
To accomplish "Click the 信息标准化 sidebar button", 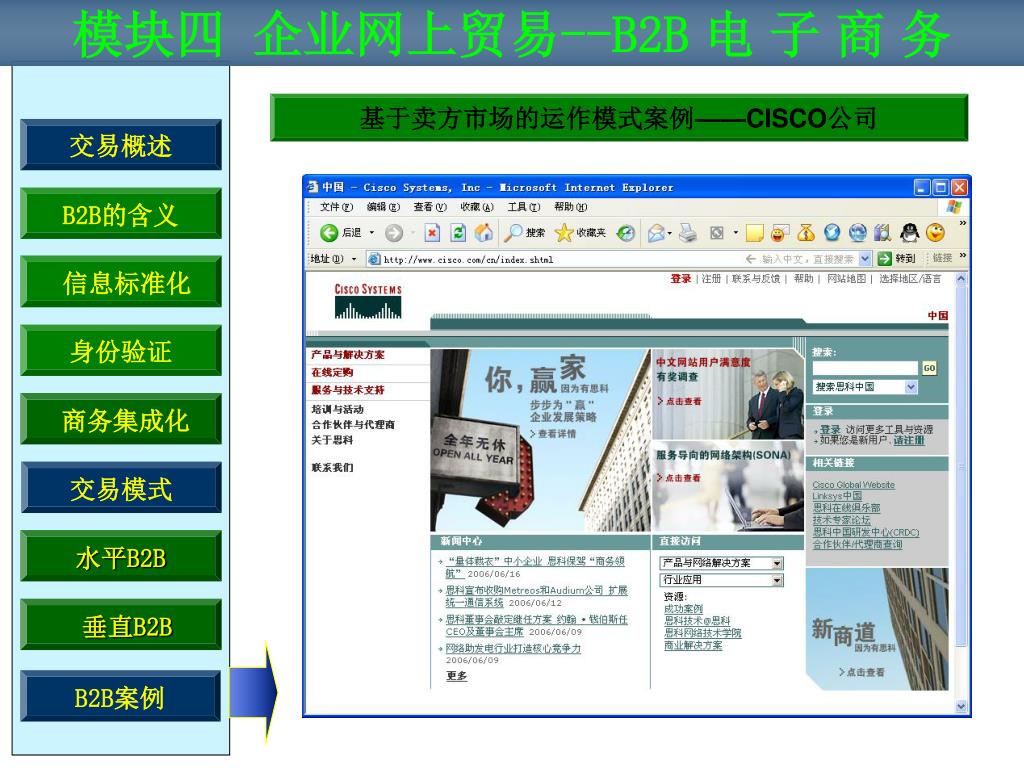I will (x=121, y=282).
